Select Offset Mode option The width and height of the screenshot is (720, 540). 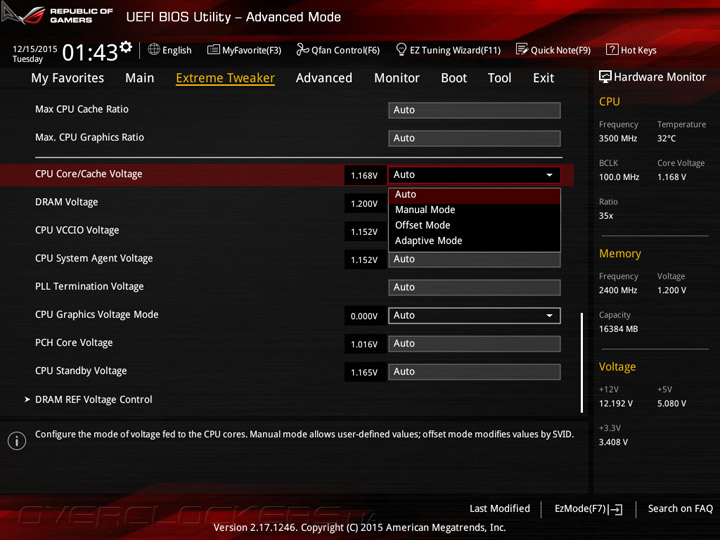[x=474, y=225]
